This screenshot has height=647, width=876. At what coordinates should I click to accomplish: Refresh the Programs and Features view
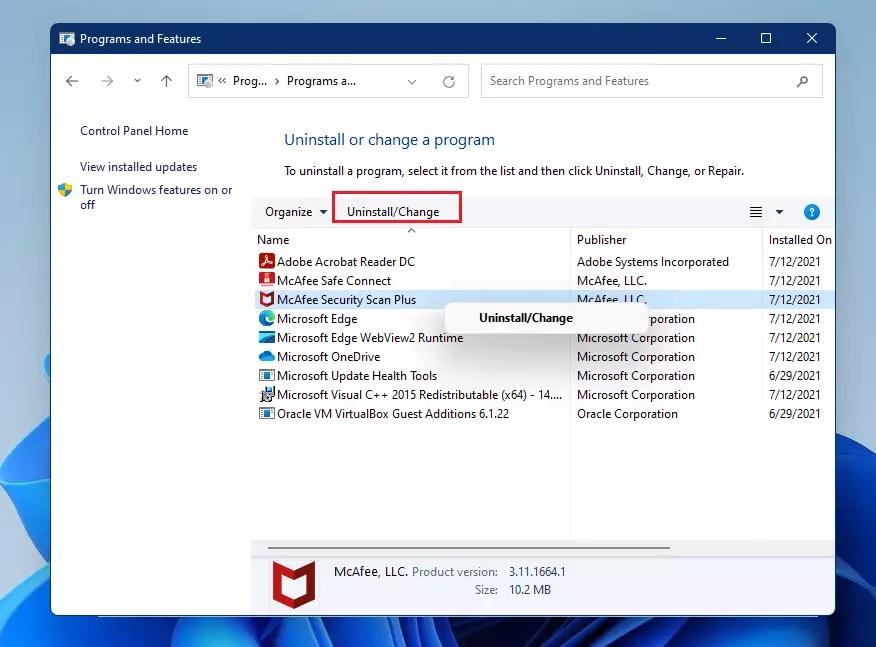pyautogui.click(x=450, y=81)
